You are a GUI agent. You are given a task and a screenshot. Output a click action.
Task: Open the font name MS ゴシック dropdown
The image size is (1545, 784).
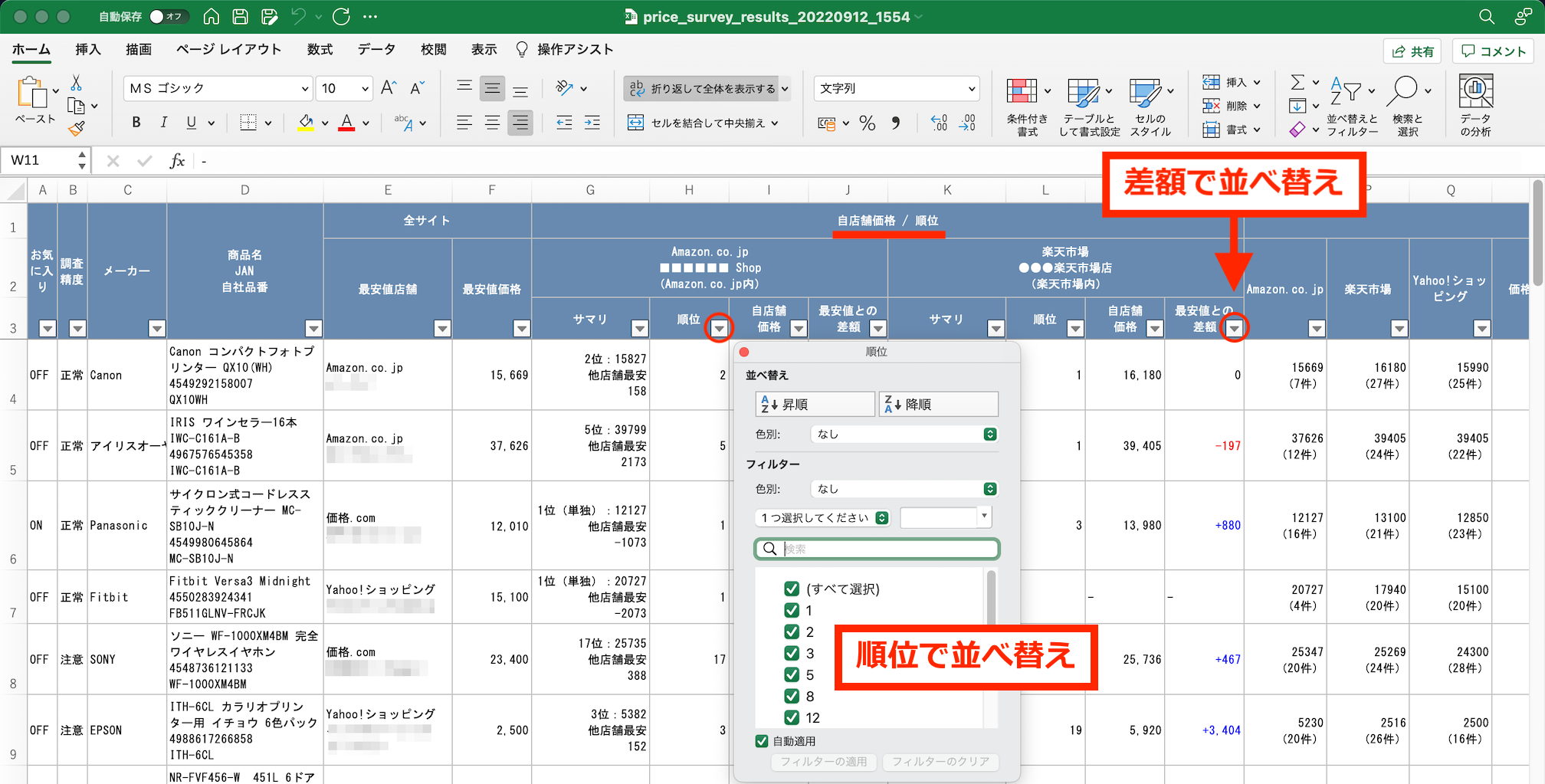click(x=218, y=89)
